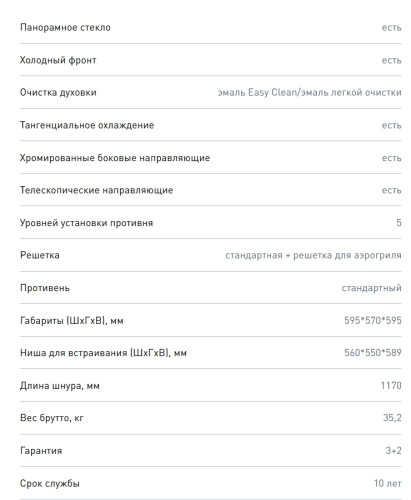
Task: Select the "Длина шнура, мм" label
Action: [x=60, y=386]
